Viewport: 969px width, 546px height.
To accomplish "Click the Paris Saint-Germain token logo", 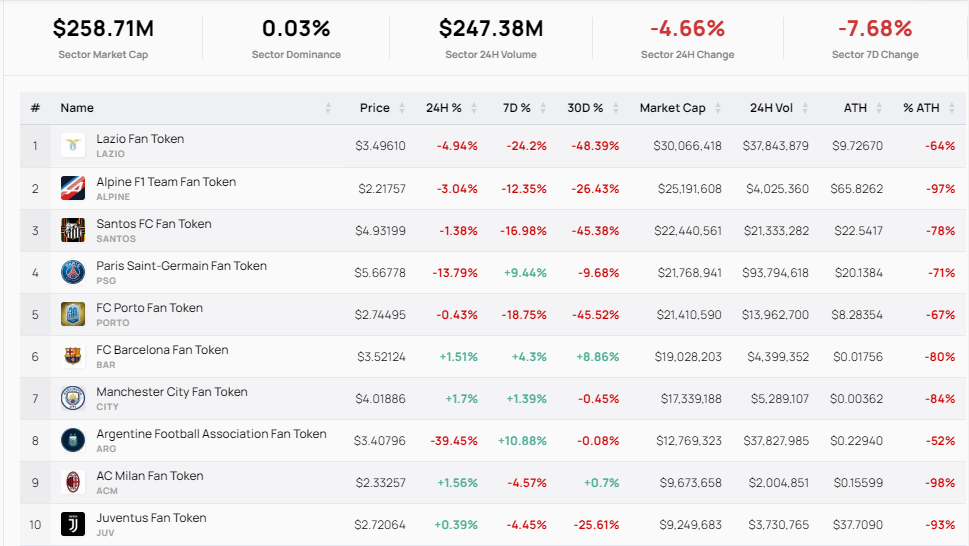I will point(73,272).
